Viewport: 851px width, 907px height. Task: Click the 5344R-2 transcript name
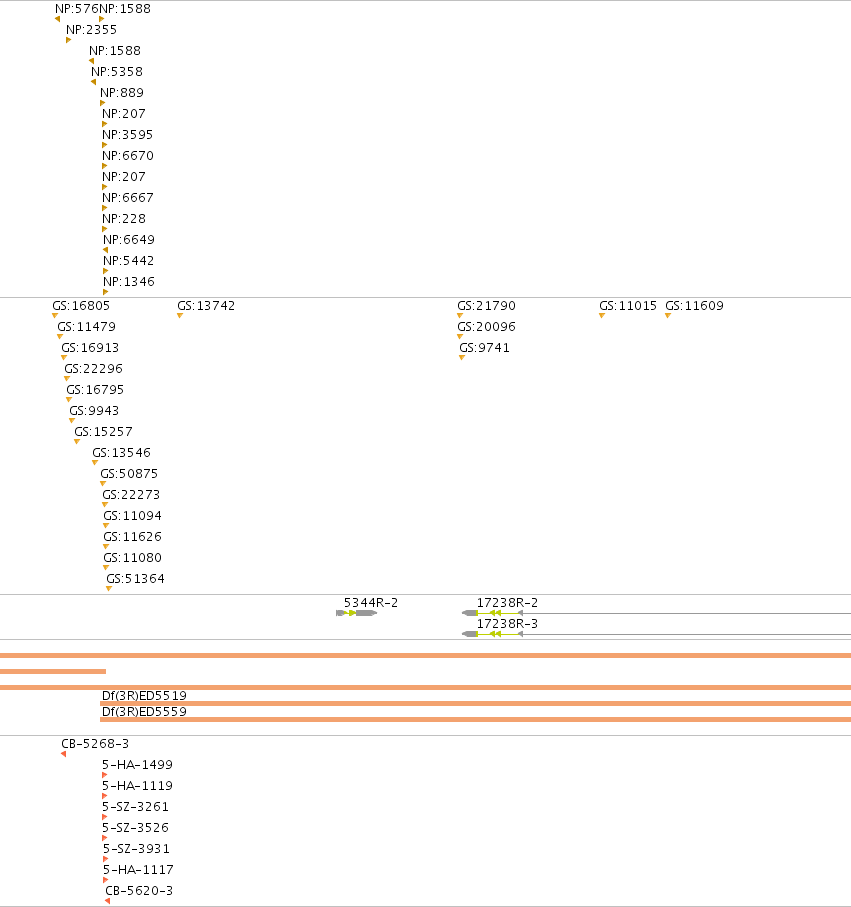[x=371, y=603]
